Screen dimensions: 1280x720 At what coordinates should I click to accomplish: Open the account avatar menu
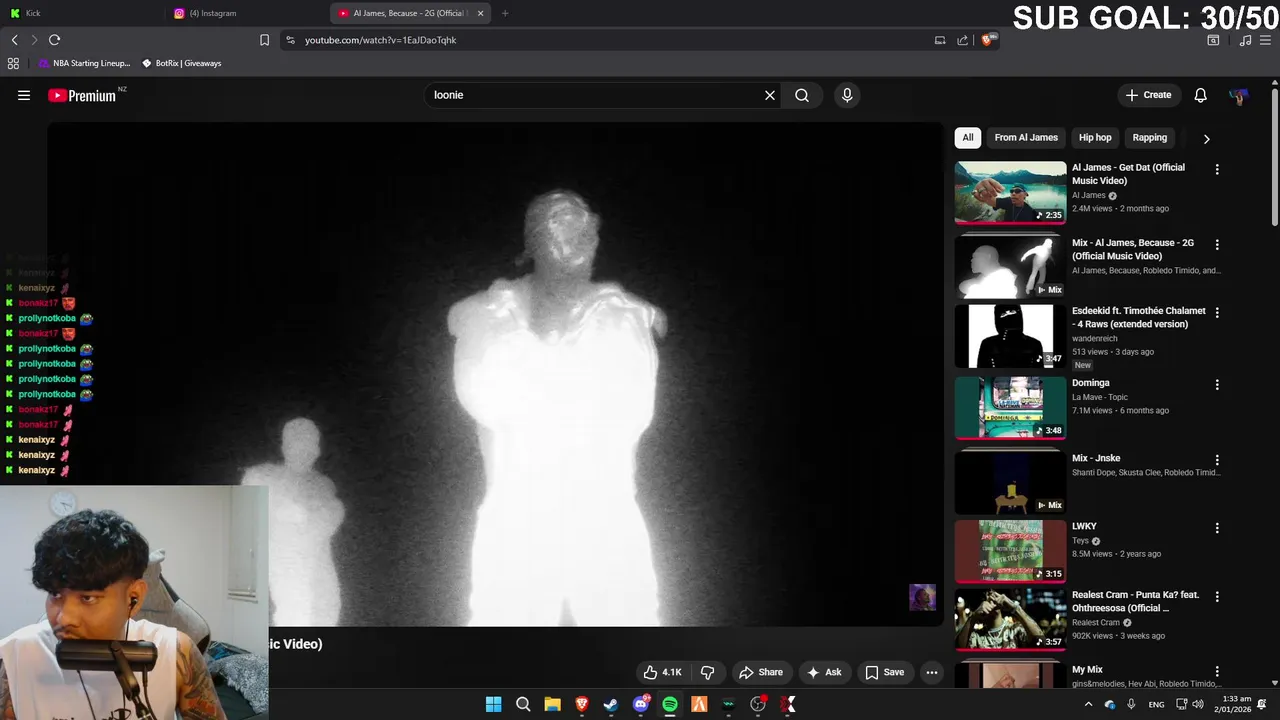(1239, 95)
